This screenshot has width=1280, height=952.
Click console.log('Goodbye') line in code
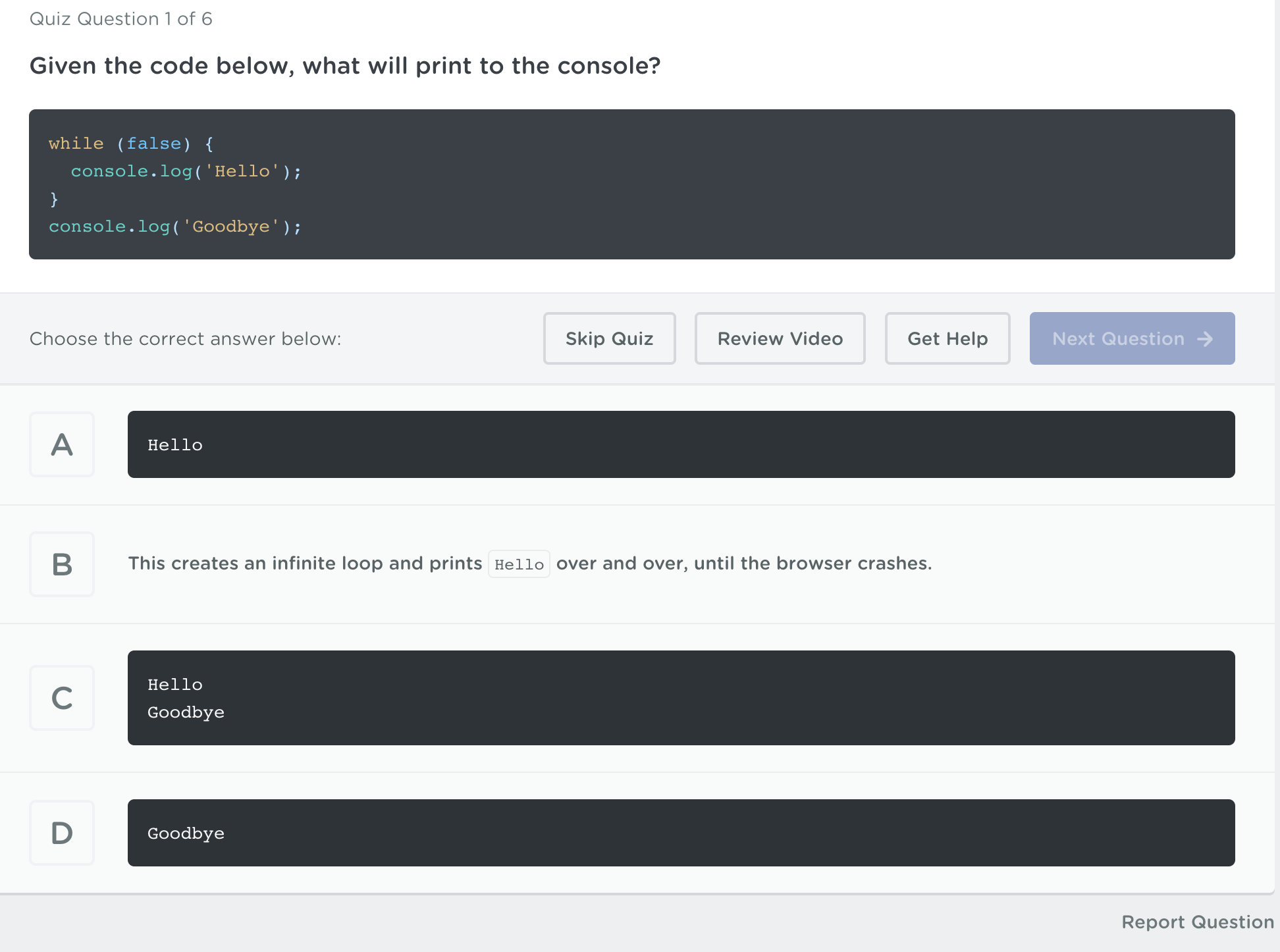click(x=175, y=226)
